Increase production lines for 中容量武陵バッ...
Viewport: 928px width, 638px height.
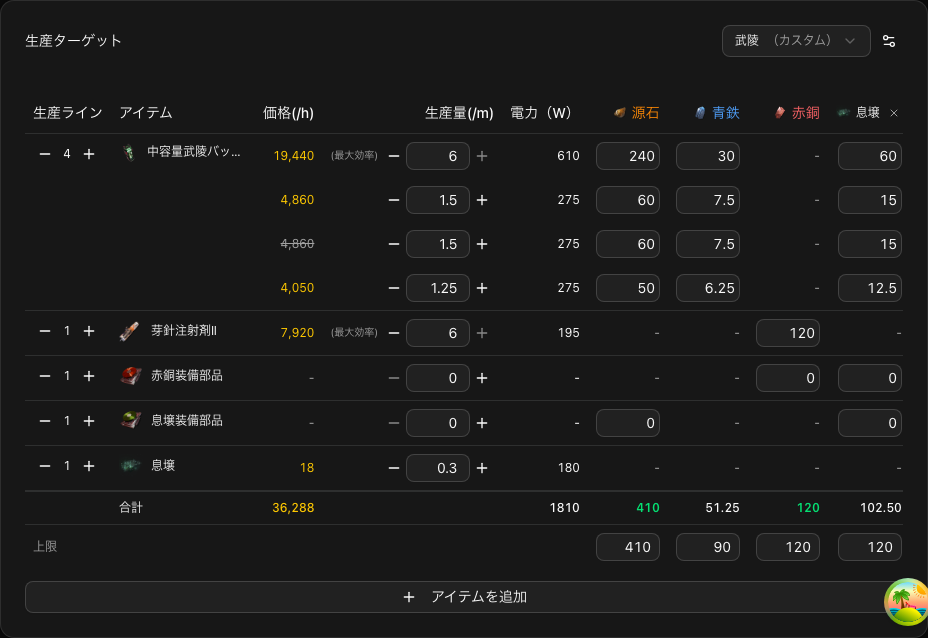pos(89,154)
